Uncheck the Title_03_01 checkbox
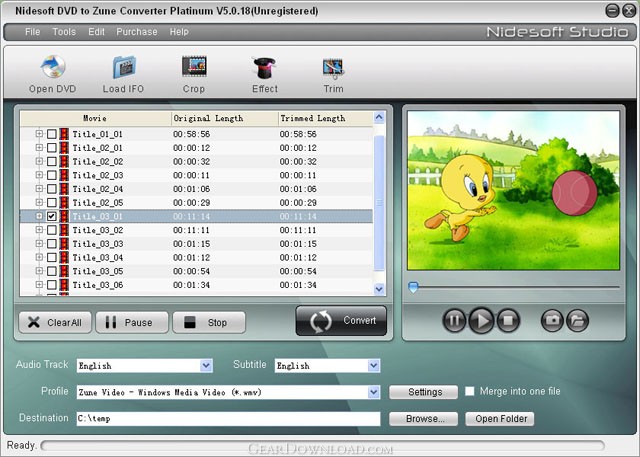The width and height of the screenshot is (640, 457). click(51, 216)
